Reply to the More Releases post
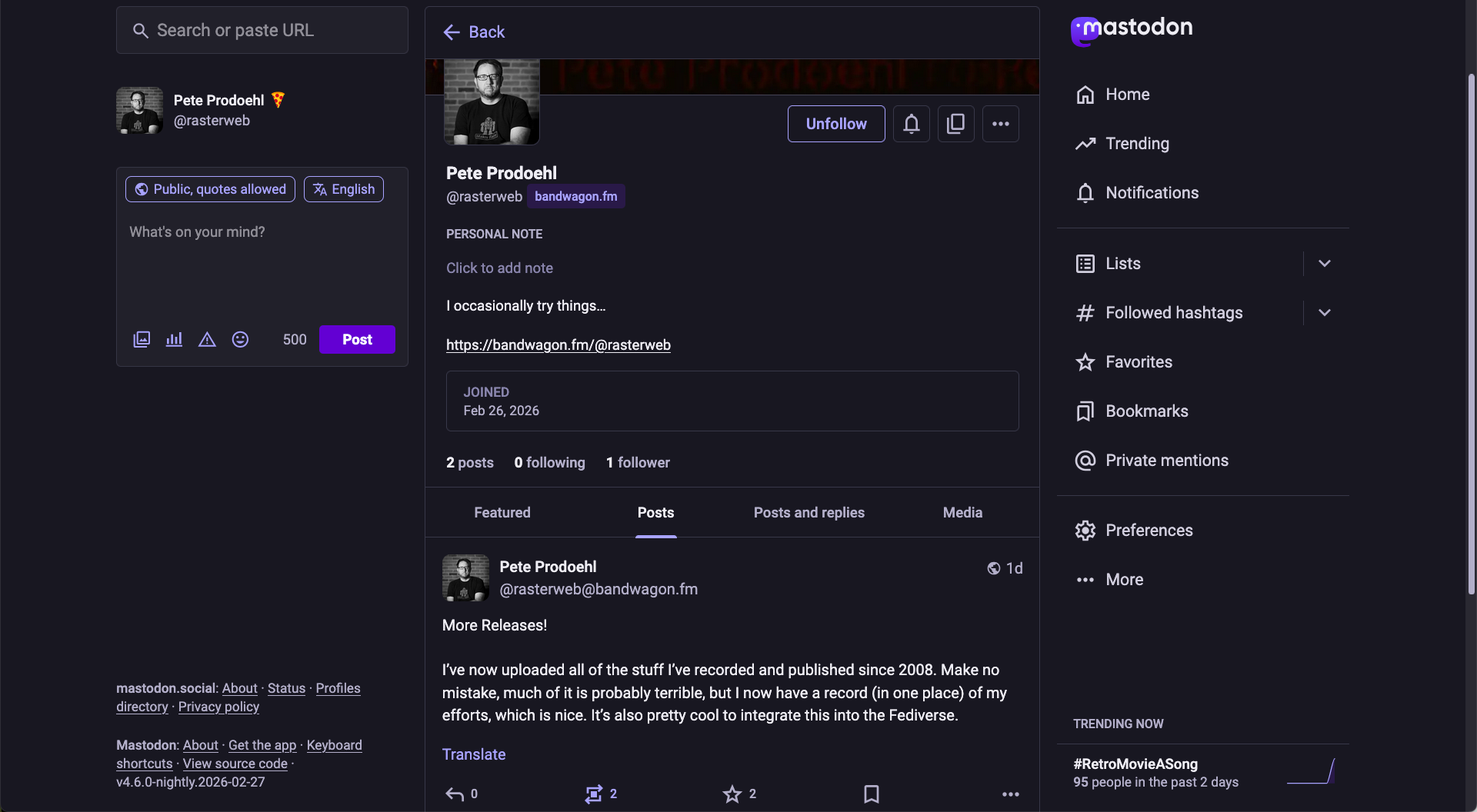1477x812 pixels. (x=456, y=794)
